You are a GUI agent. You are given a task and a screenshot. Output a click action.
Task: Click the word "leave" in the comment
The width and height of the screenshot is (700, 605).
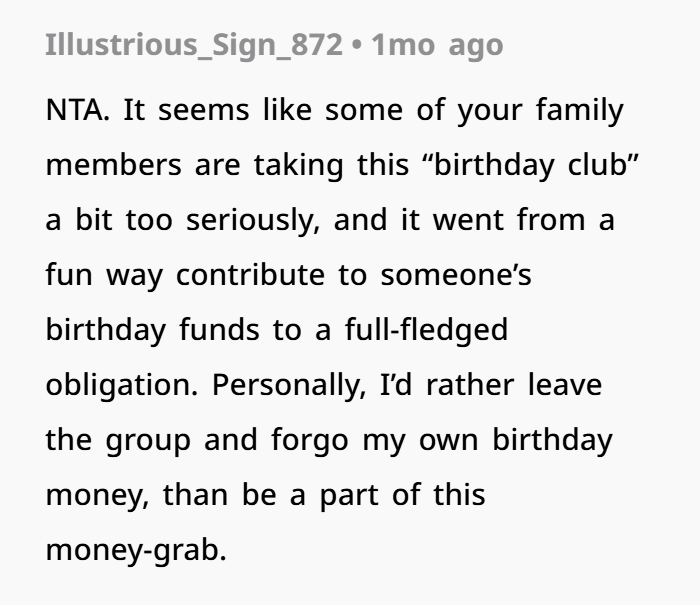tap(564, 386)
